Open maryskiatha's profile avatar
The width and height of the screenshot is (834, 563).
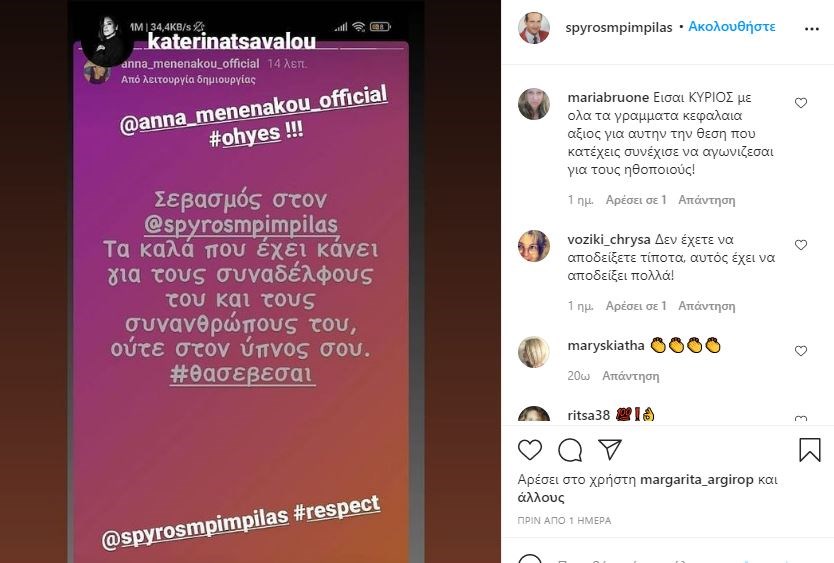[x=533, y=352]
